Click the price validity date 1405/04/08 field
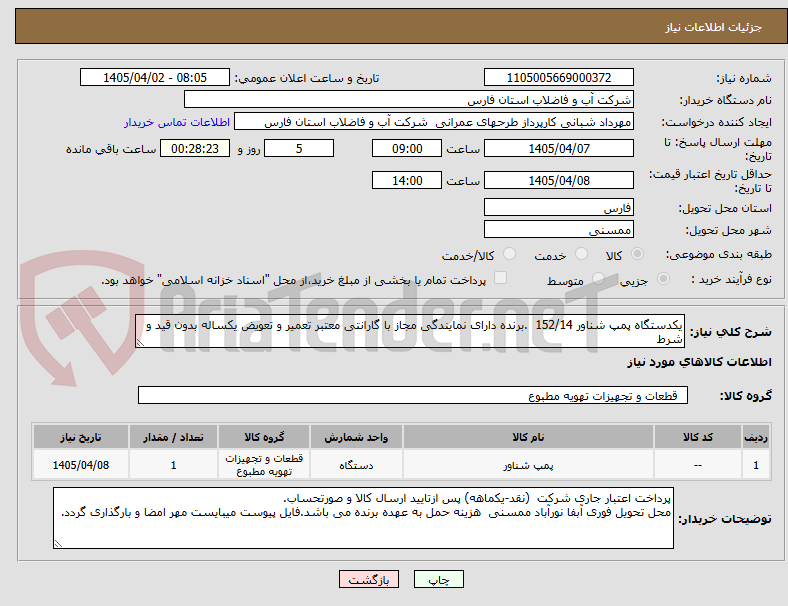 (559, 180)
